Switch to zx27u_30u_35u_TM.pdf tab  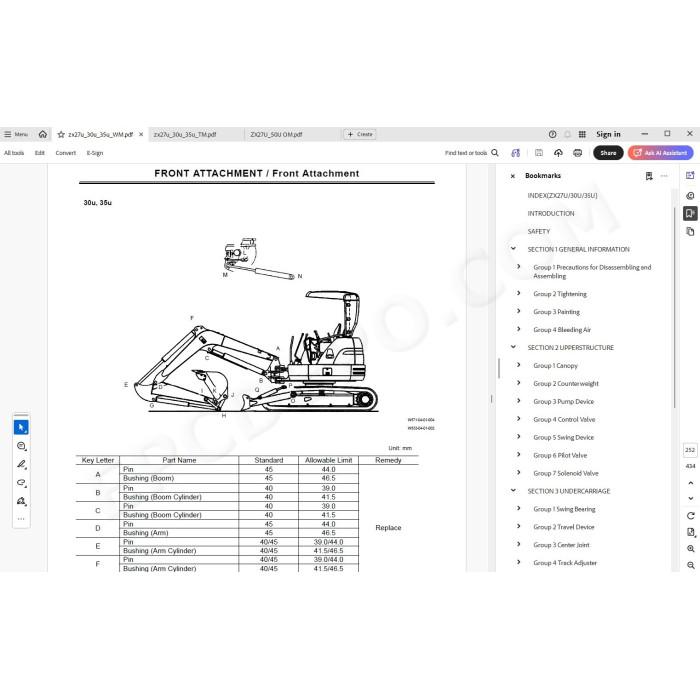pyautogui.click(x=185, y=134)
